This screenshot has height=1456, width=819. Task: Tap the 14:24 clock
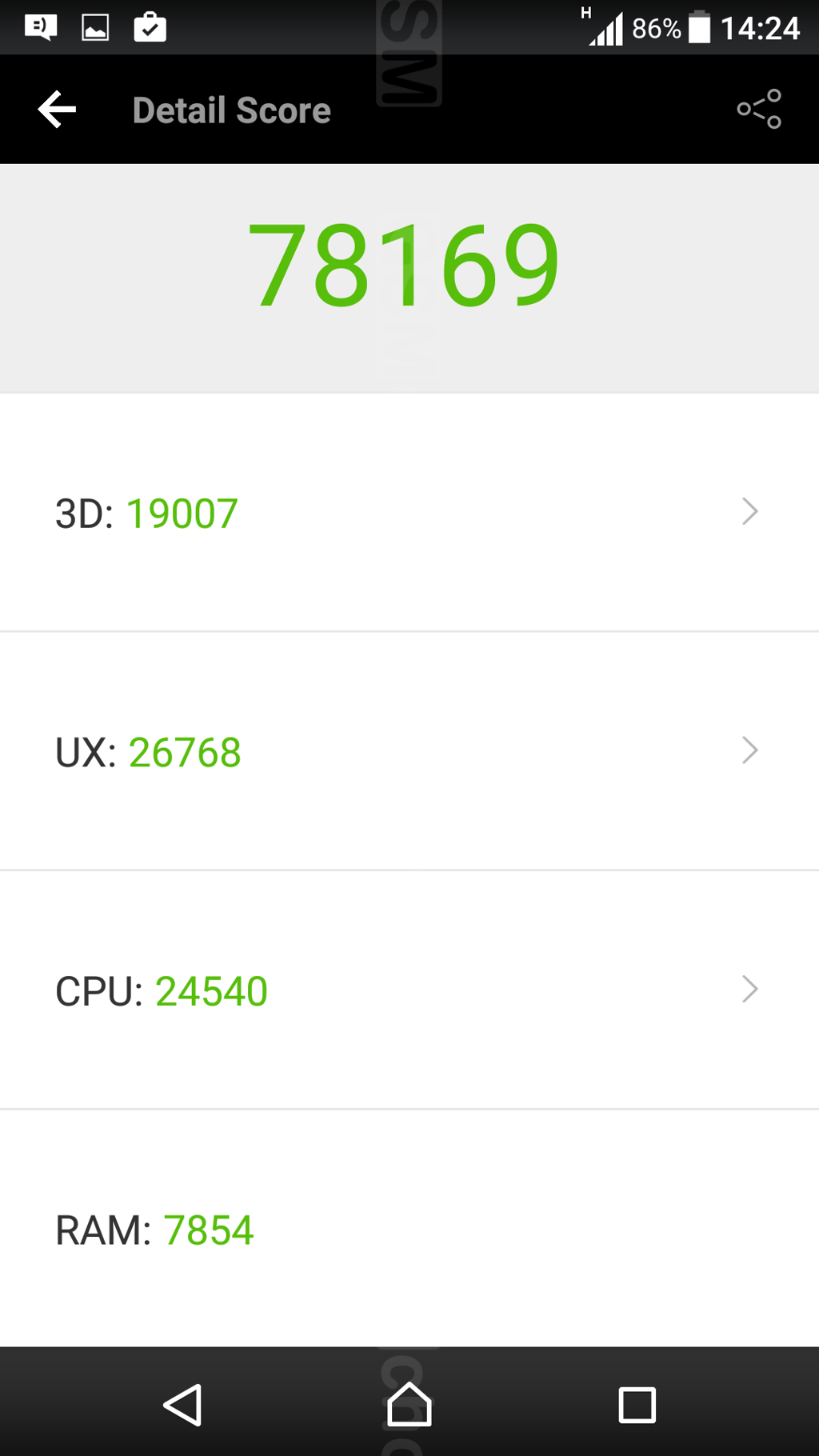click(x=760, y=29)
